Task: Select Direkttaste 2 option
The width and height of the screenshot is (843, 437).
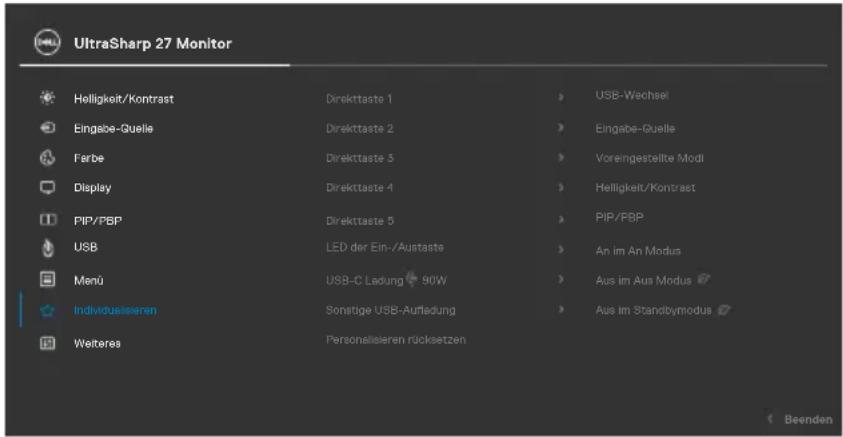Action: point(360,128)
